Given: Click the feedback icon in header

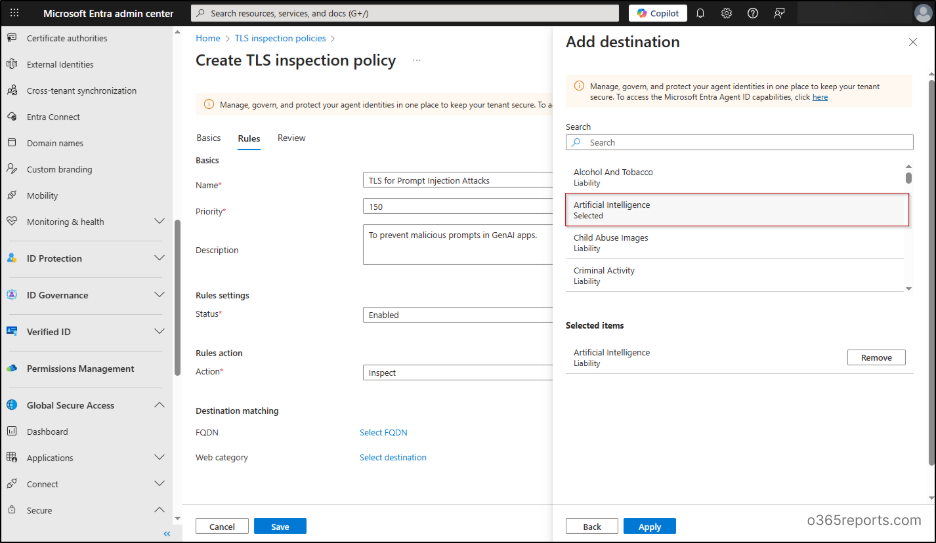Looking at the screenshot, I should click(x=779, y=13).
